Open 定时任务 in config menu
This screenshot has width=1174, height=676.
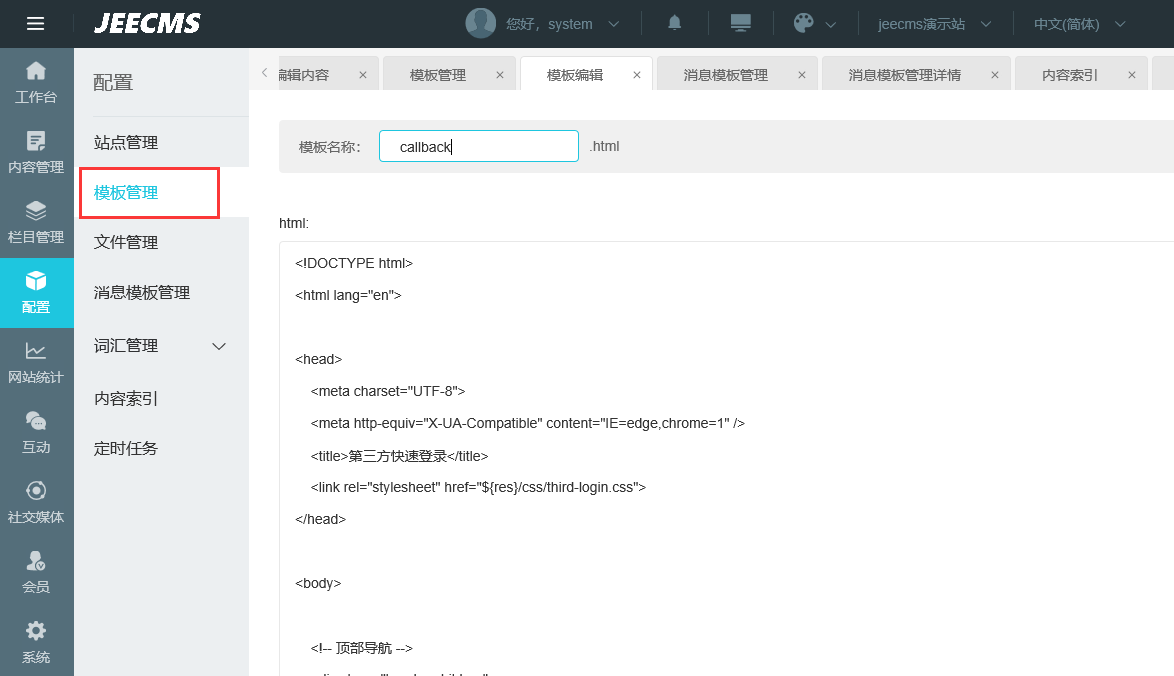pos(126,448)
